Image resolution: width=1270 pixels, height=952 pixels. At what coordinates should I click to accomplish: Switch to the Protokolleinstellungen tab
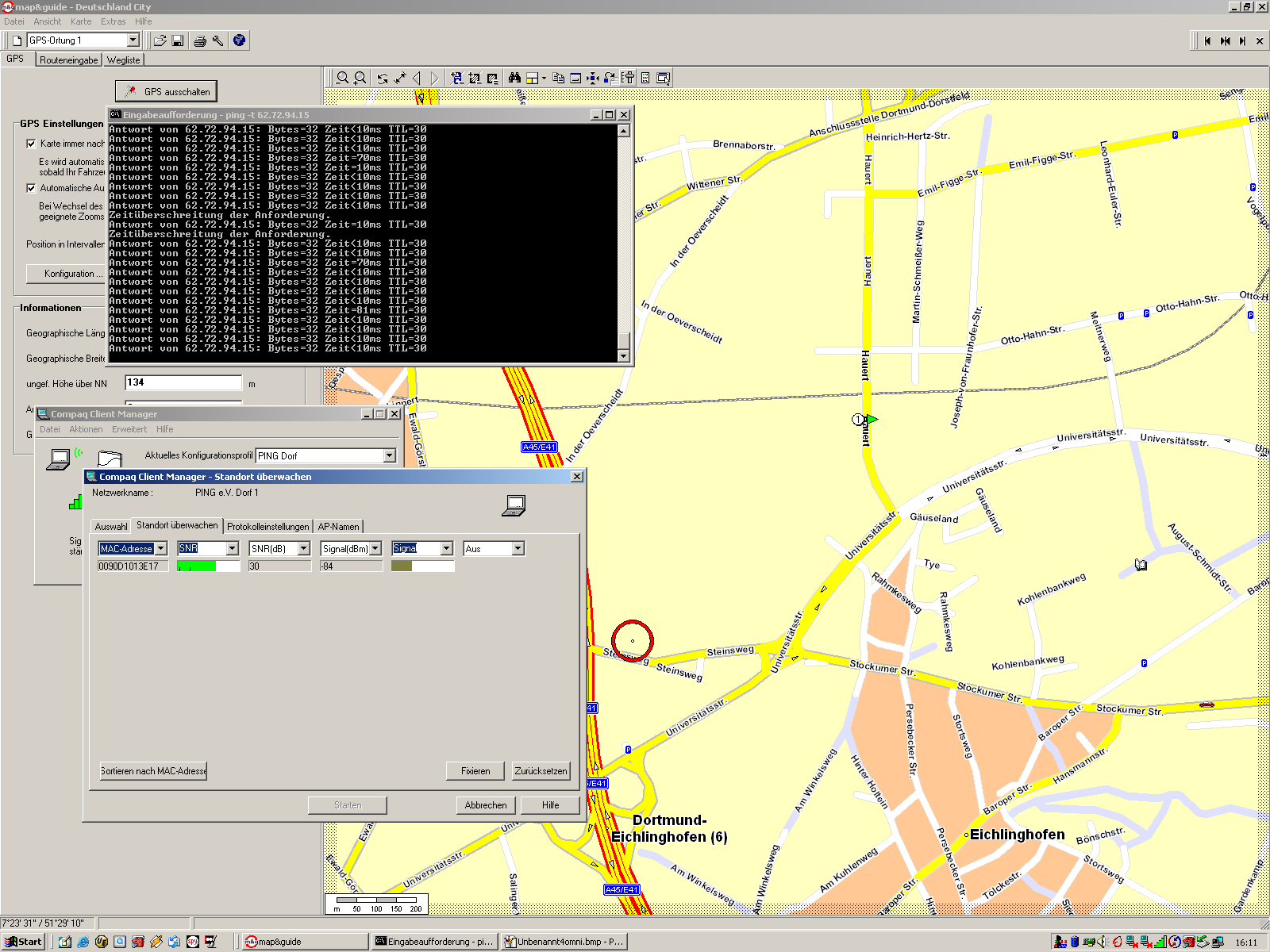268,527
